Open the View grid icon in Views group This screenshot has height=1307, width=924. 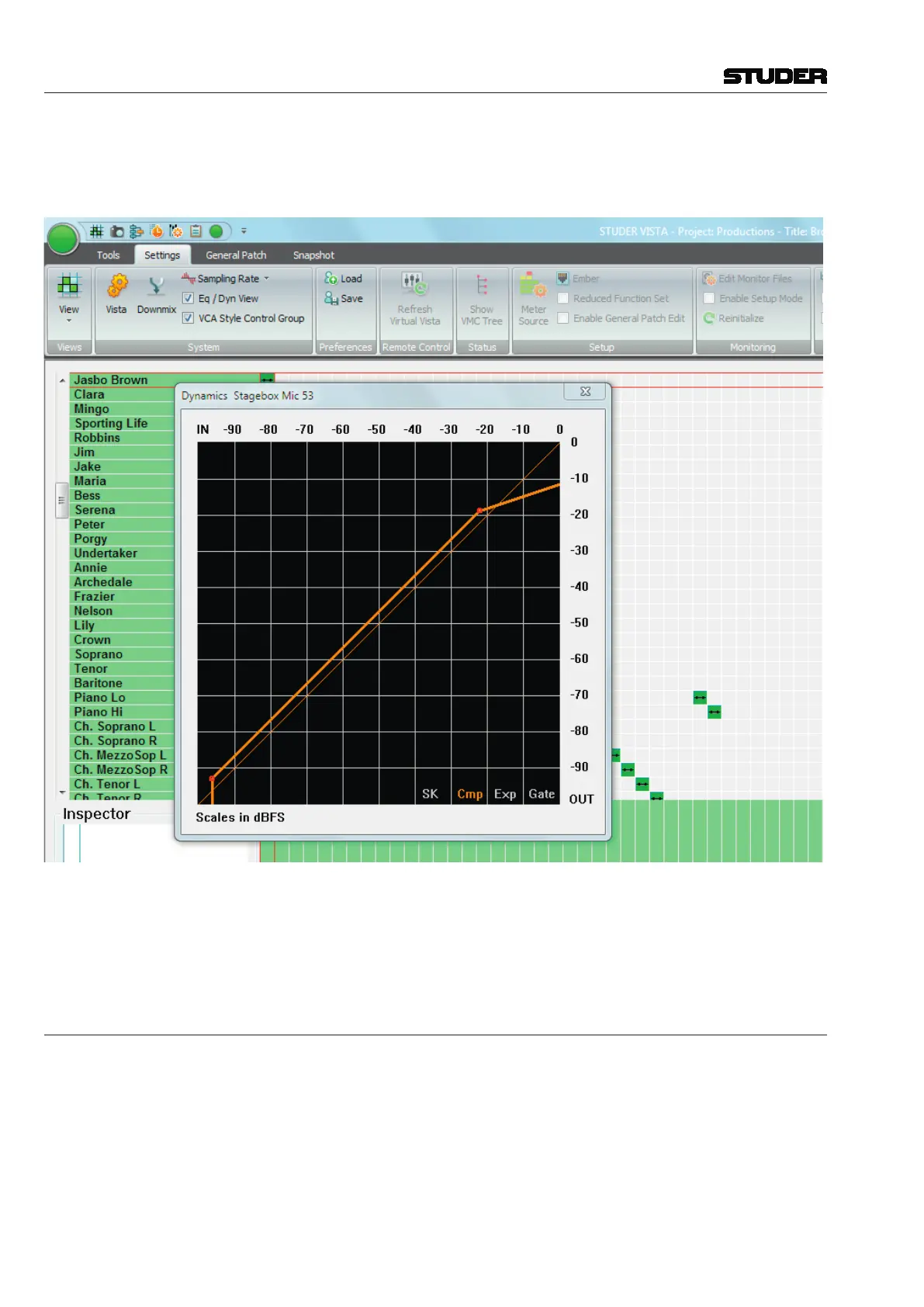coord(69,286)
